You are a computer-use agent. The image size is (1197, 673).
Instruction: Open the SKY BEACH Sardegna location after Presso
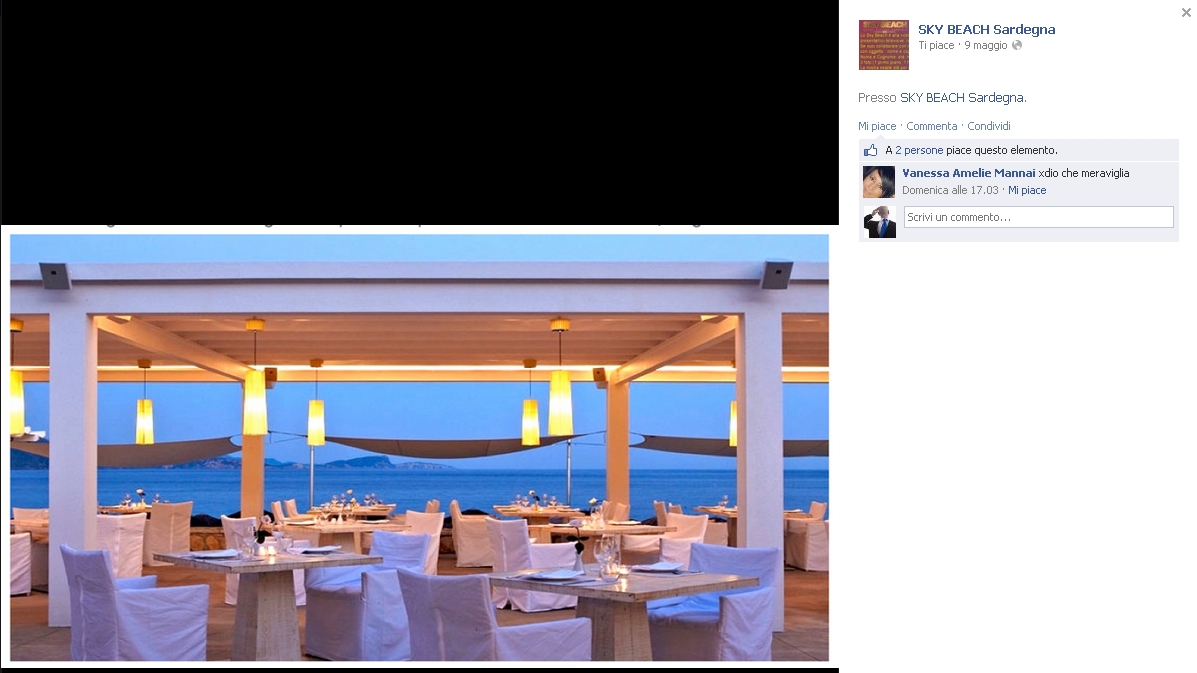961,98
